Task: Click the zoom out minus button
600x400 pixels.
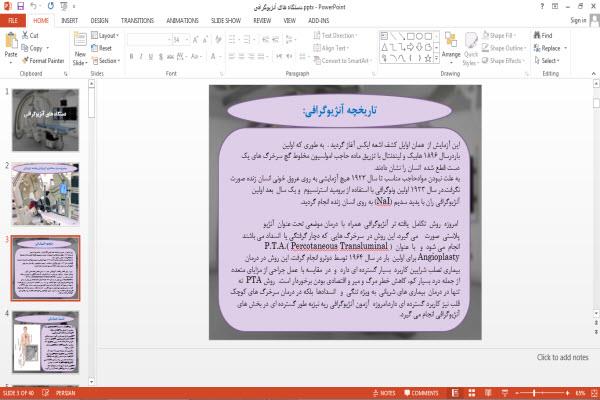Action: (x=517, y=393)
